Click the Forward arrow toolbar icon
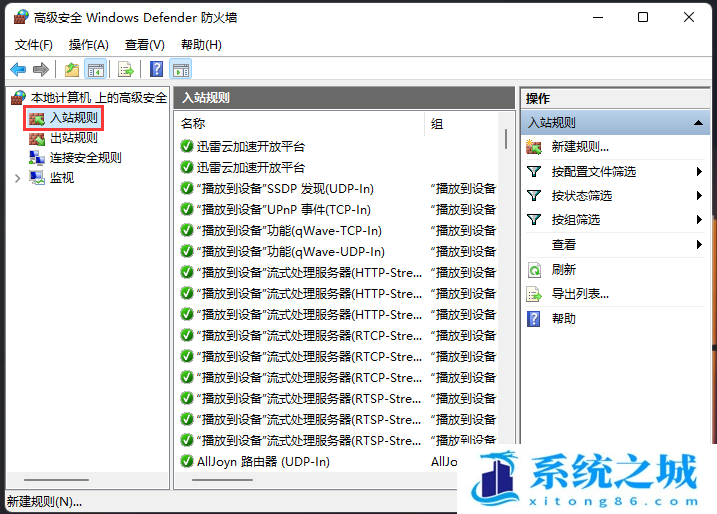Image resolution: width=717 pixels, height=514 pixels. pyautogui.click(x=41, y=70)
